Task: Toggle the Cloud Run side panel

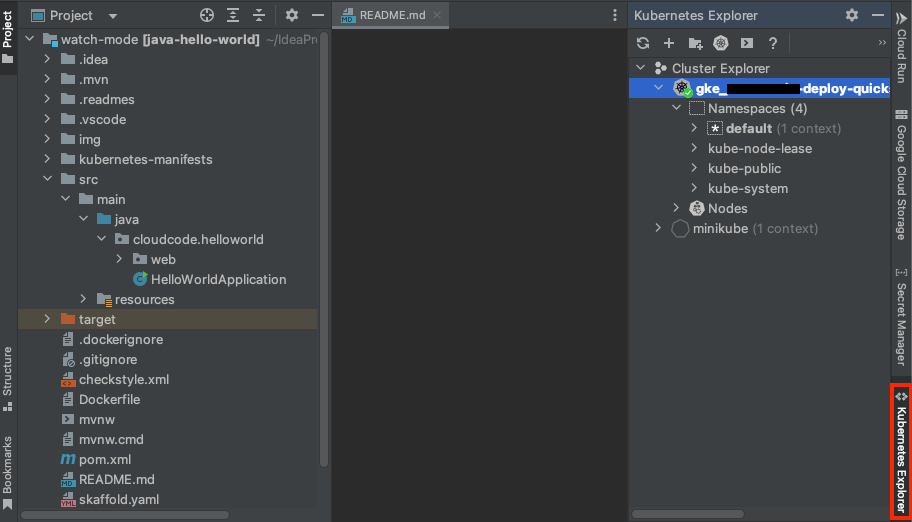Action: click(901, 50)
